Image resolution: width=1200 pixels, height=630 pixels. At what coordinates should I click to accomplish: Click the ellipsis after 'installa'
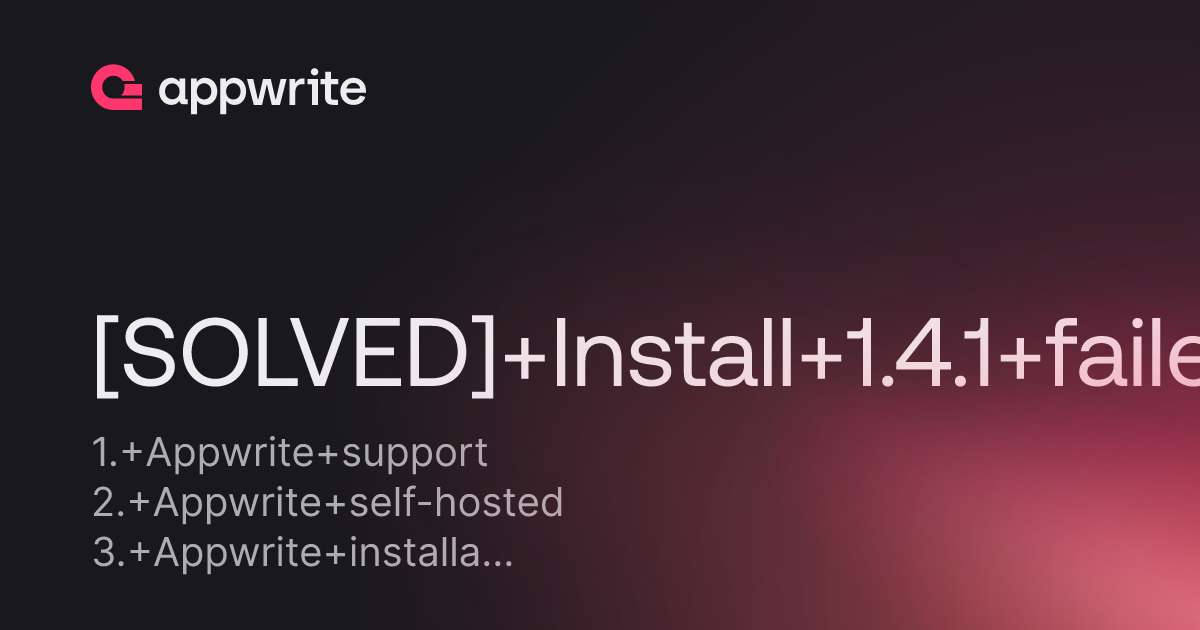click(498, 563)
